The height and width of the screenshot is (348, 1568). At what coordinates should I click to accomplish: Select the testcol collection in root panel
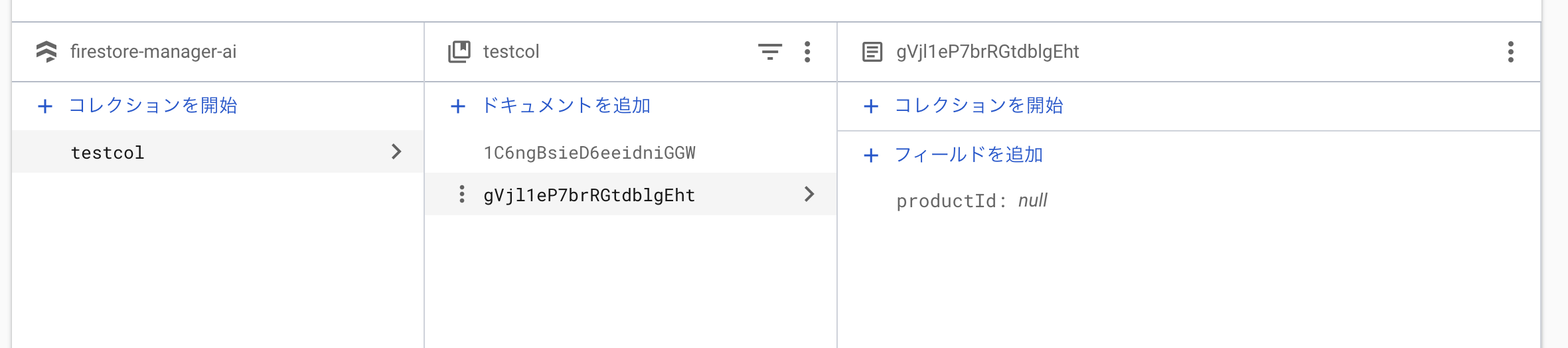pyautogui.click(x=108, y=153)
